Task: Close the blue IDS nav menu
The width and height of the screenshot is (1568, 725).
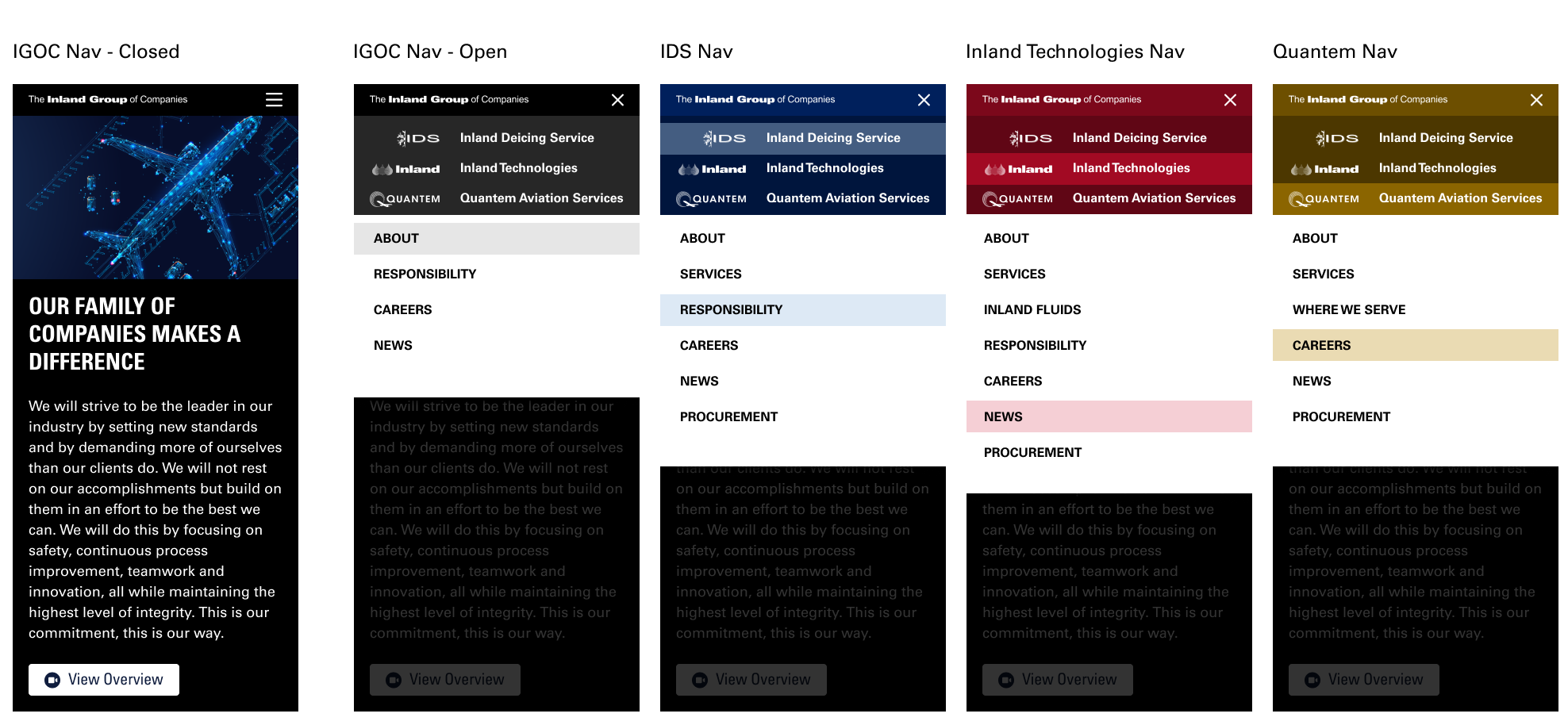Action: [x=924, y=100]
